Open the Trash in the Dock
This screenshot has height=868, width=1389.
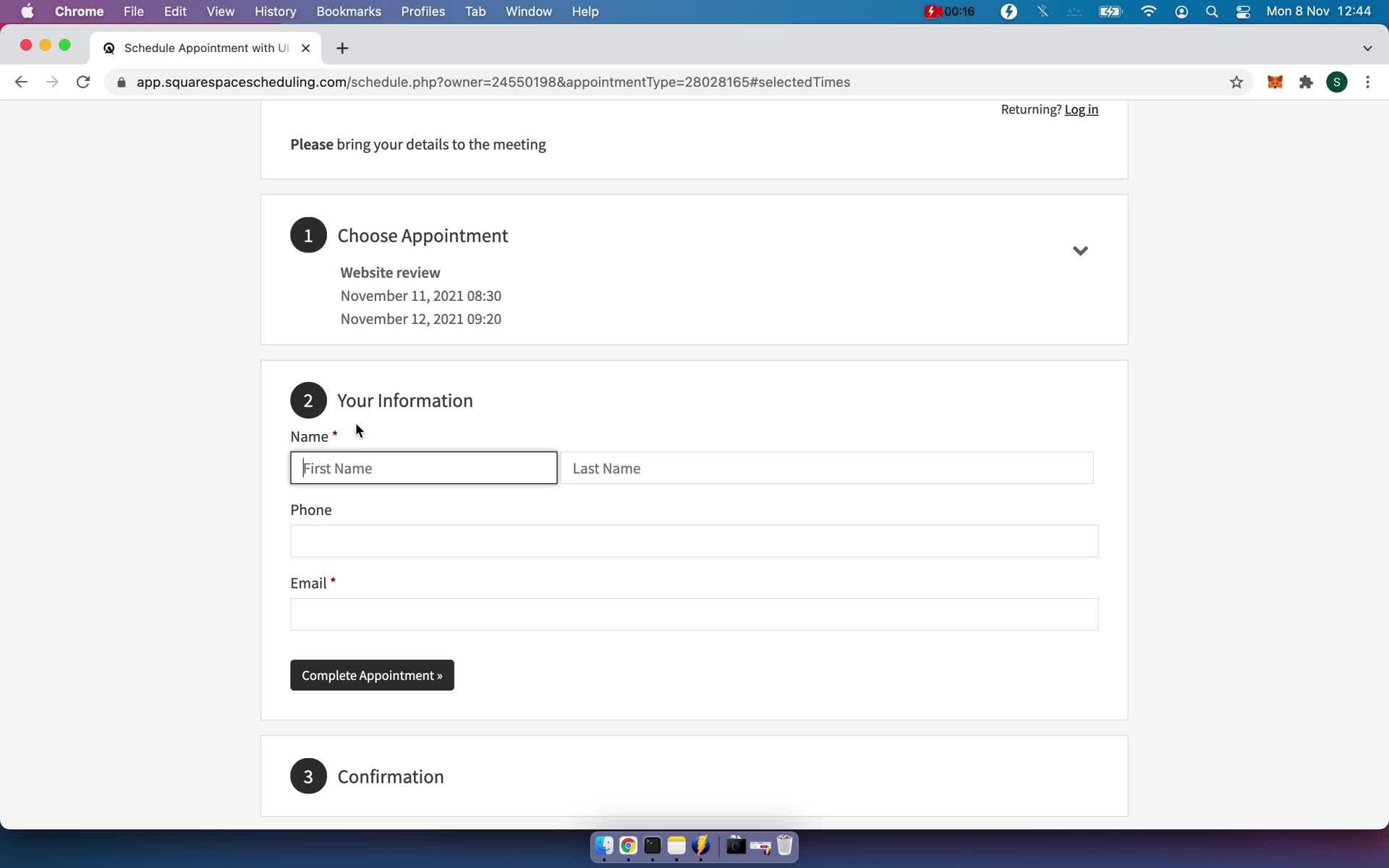pos(784,846)
